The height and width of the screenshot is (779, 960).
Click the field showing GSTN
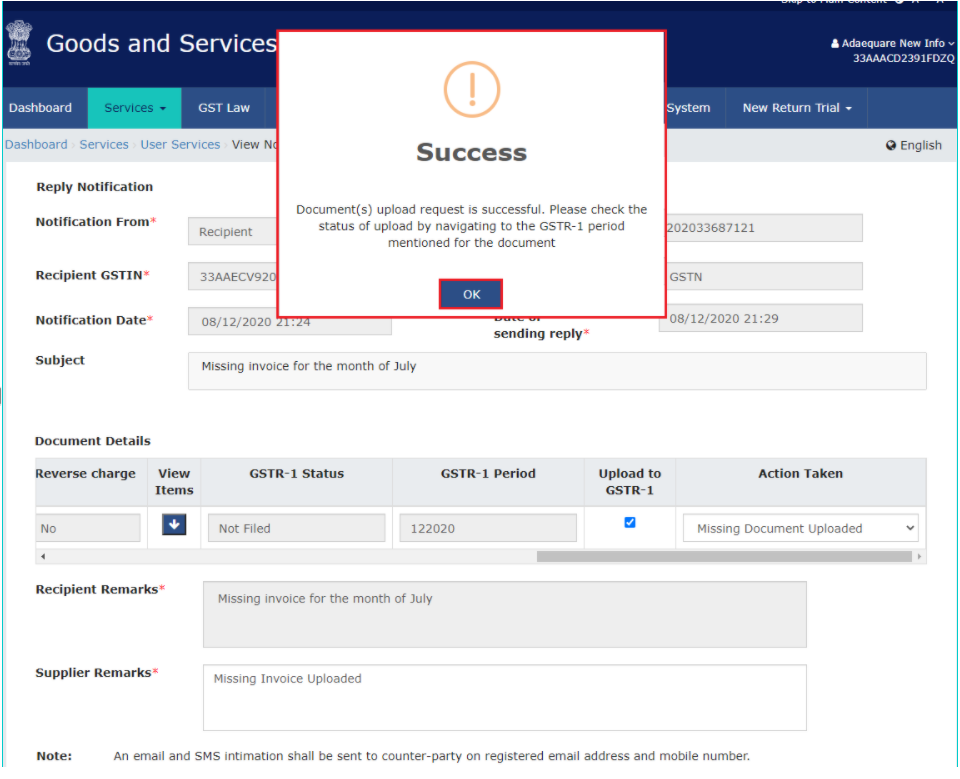click(x=764, y=276)
